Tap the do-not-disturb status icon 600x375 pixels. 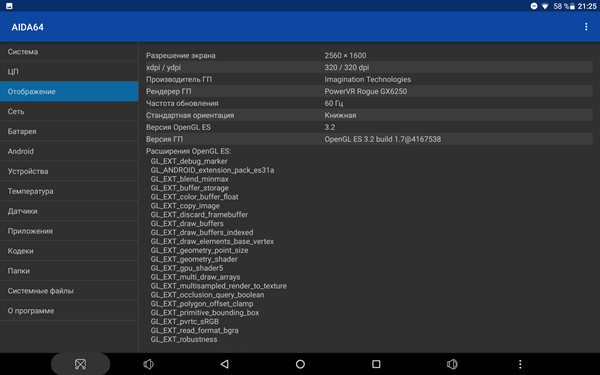pos(534,6)
